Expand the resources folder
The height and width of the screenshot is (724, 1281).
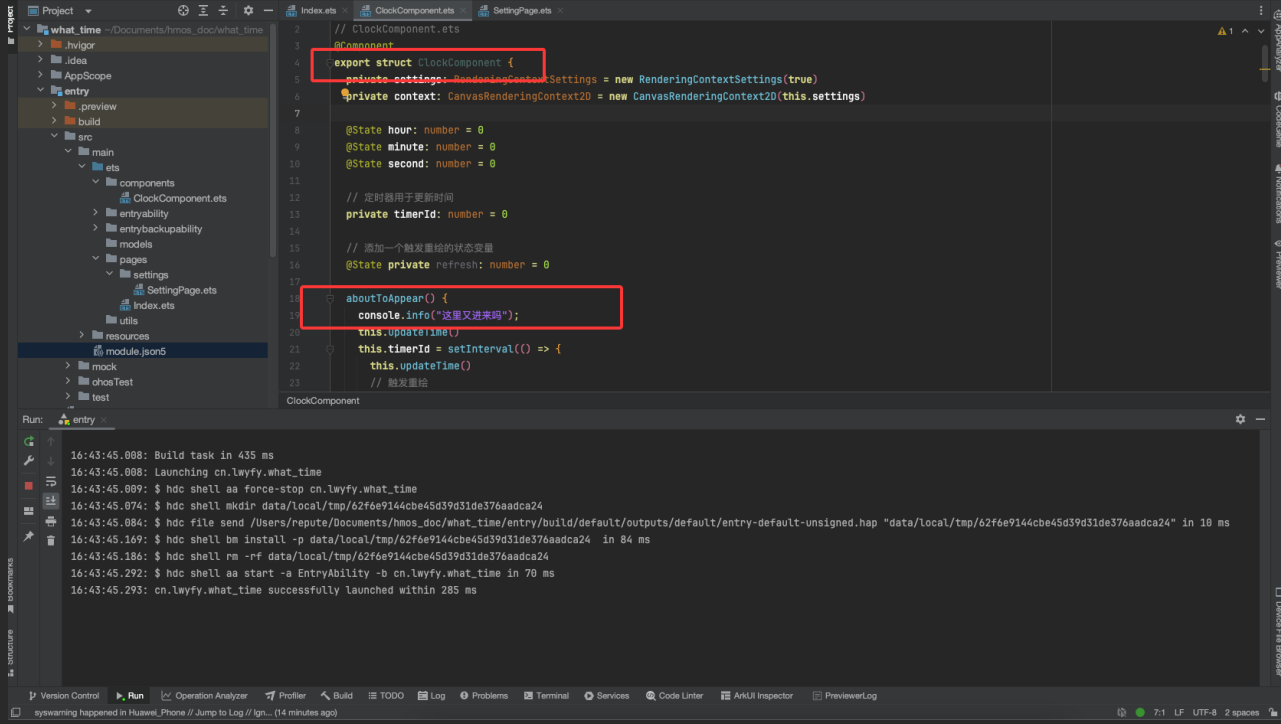[x=82, y=336]
